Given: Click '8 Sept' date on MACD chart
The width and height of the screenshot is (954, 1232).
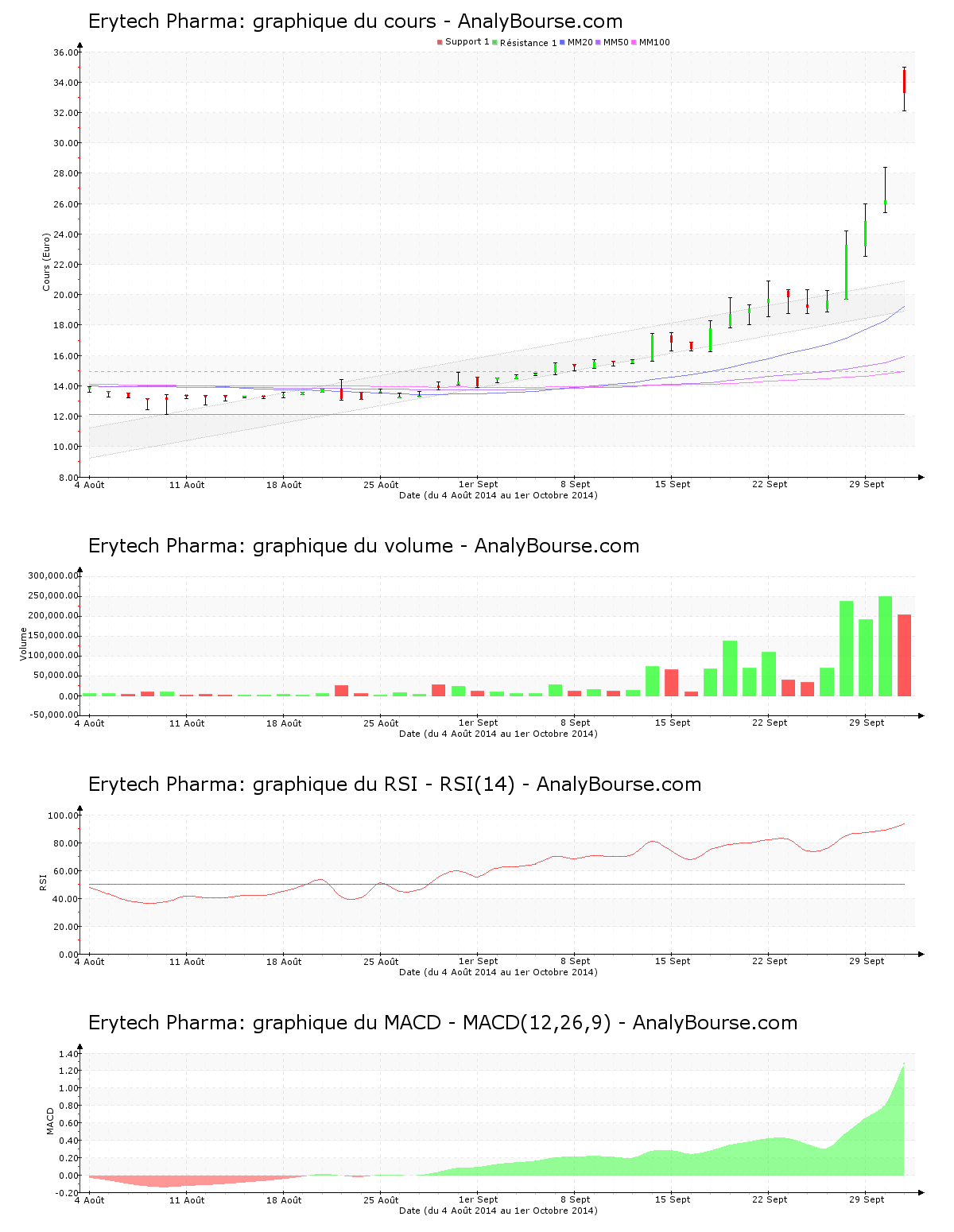Looking at the screenshot, I should (576, 1199).
